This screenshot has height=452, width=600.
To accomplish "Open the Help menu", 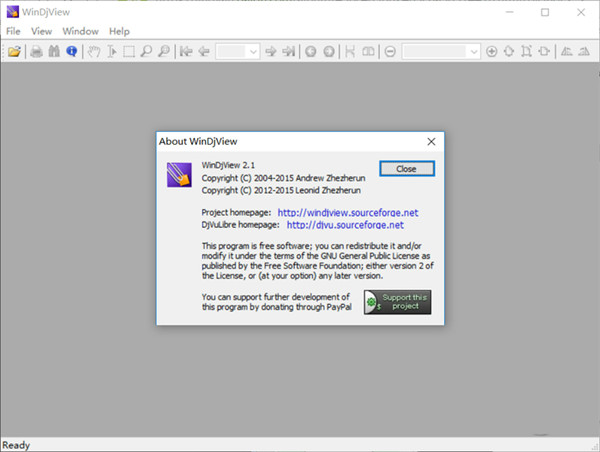I will point(120,31).
